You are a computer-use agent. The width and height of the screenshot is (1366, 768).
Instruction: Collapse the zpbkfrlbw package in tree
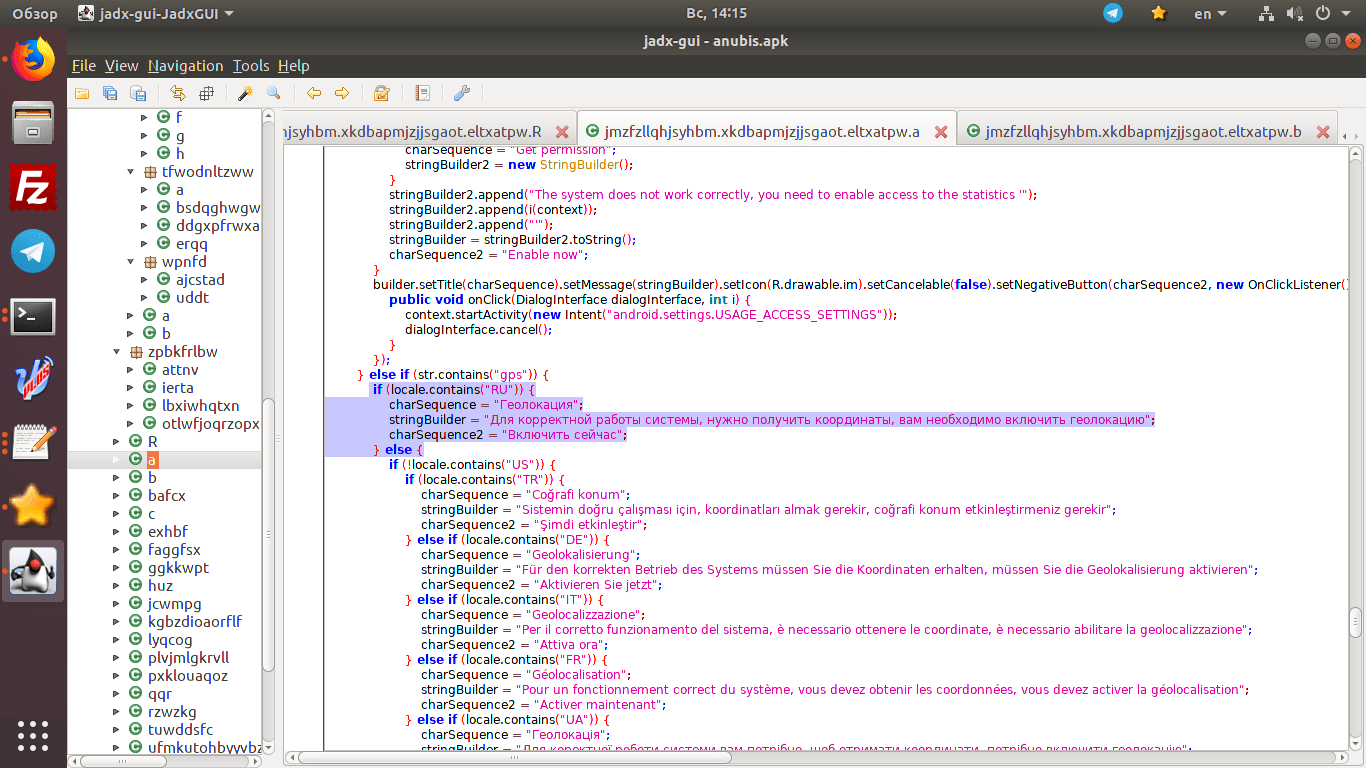[x=116, y=352]
